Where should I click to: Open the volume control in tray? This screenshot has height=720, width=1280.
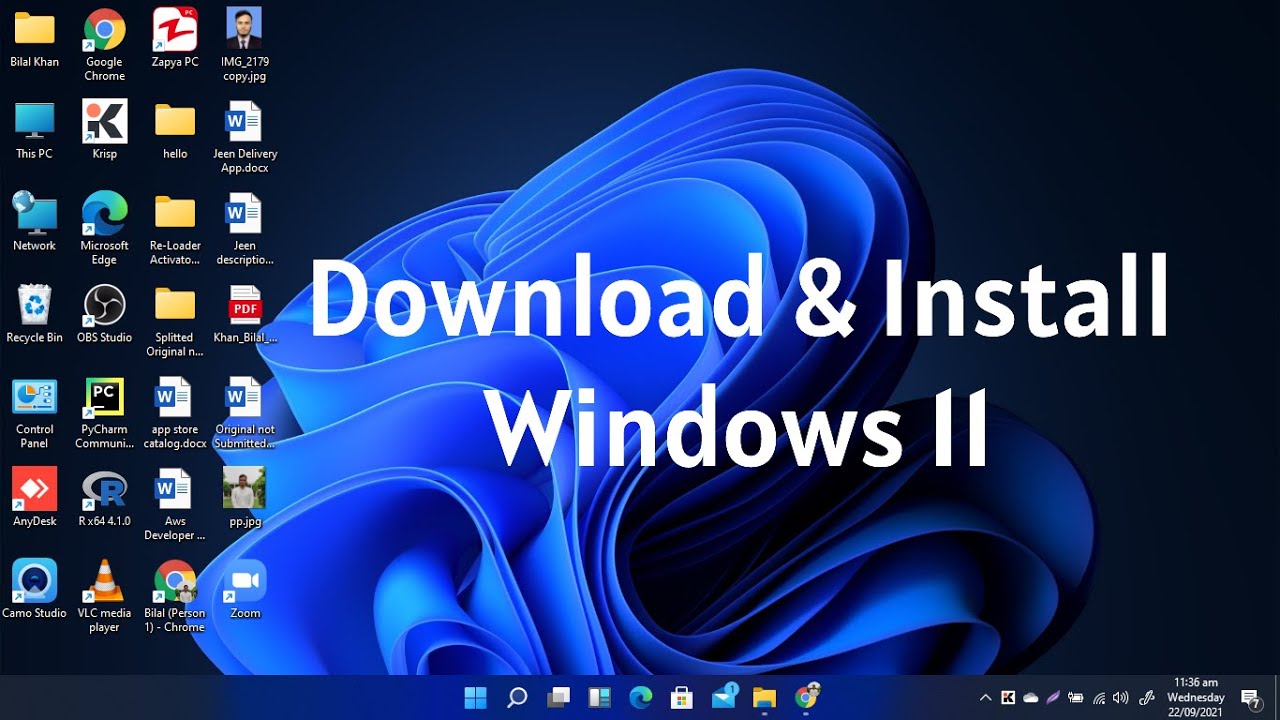(x=1120, y=698)
